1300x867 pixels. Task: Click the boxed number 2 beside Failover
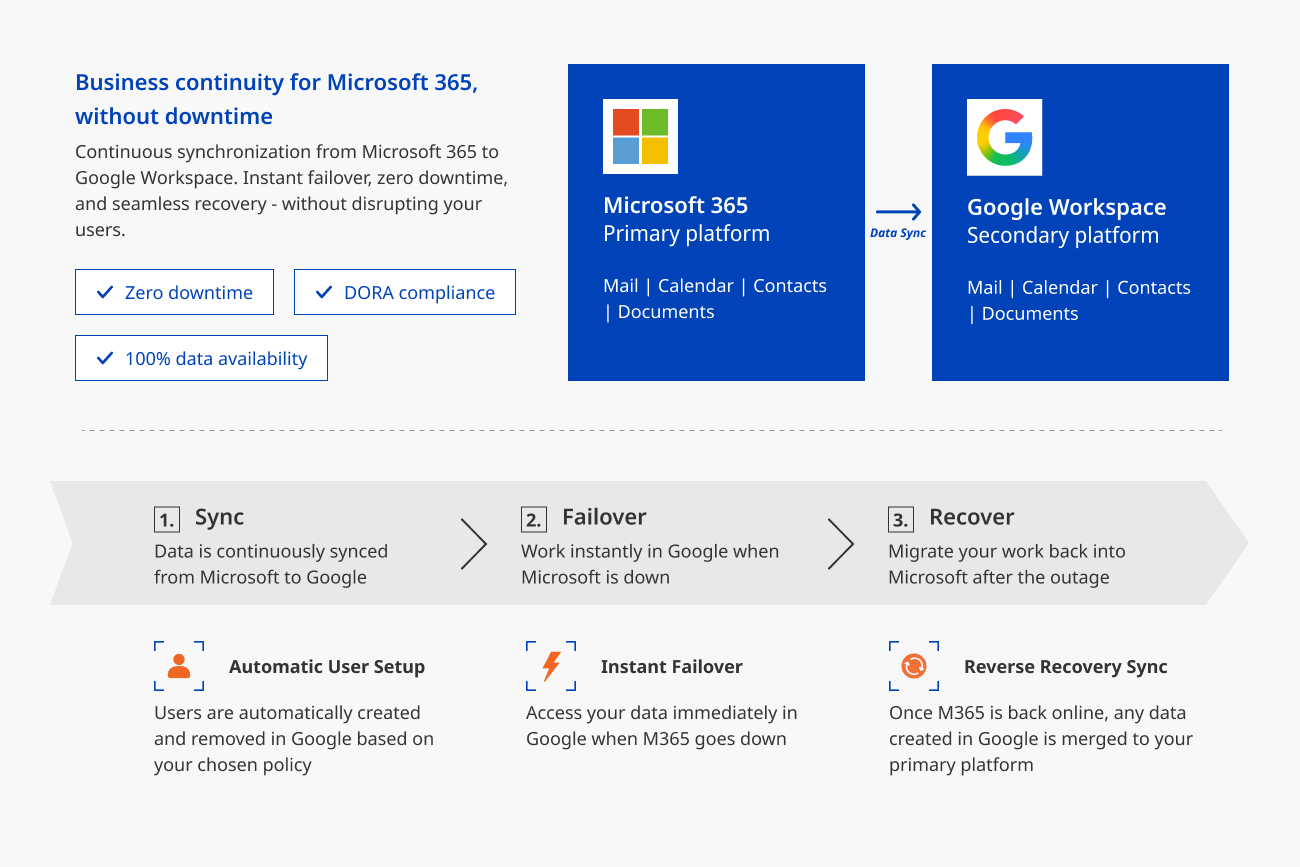click(x=534, y=519)
